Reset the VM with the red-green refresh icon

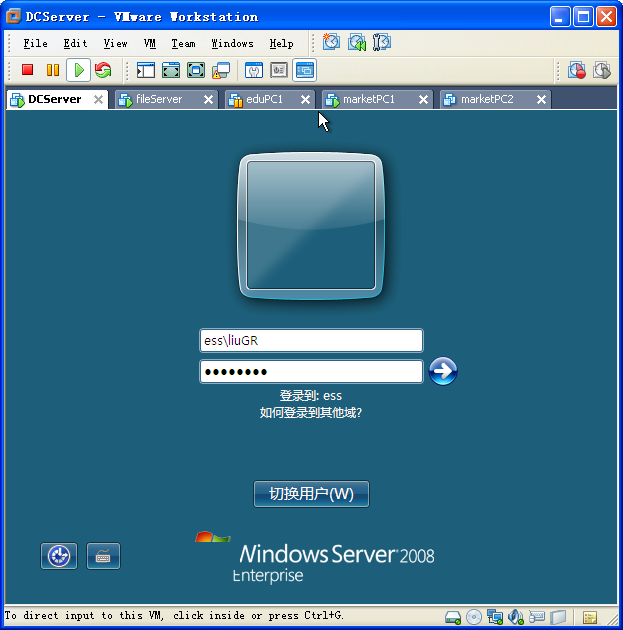point(103,70)
